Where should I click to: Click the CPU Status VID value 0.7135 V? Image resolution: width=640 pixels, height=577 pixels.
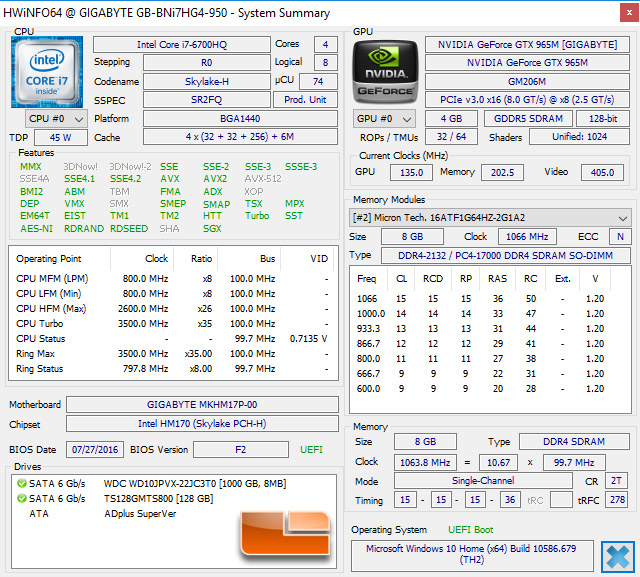[x=309, y=339]
